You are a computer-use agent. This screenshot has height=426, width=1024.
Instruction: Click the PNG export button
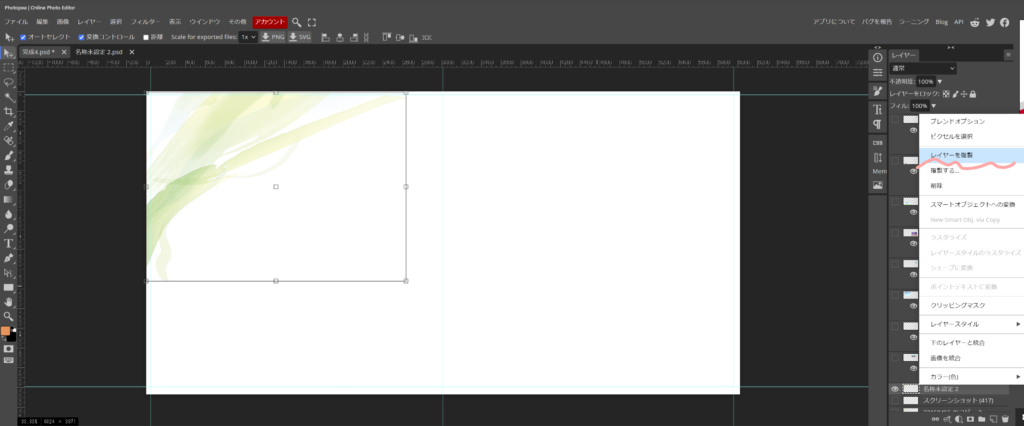(x=272, y=37)
